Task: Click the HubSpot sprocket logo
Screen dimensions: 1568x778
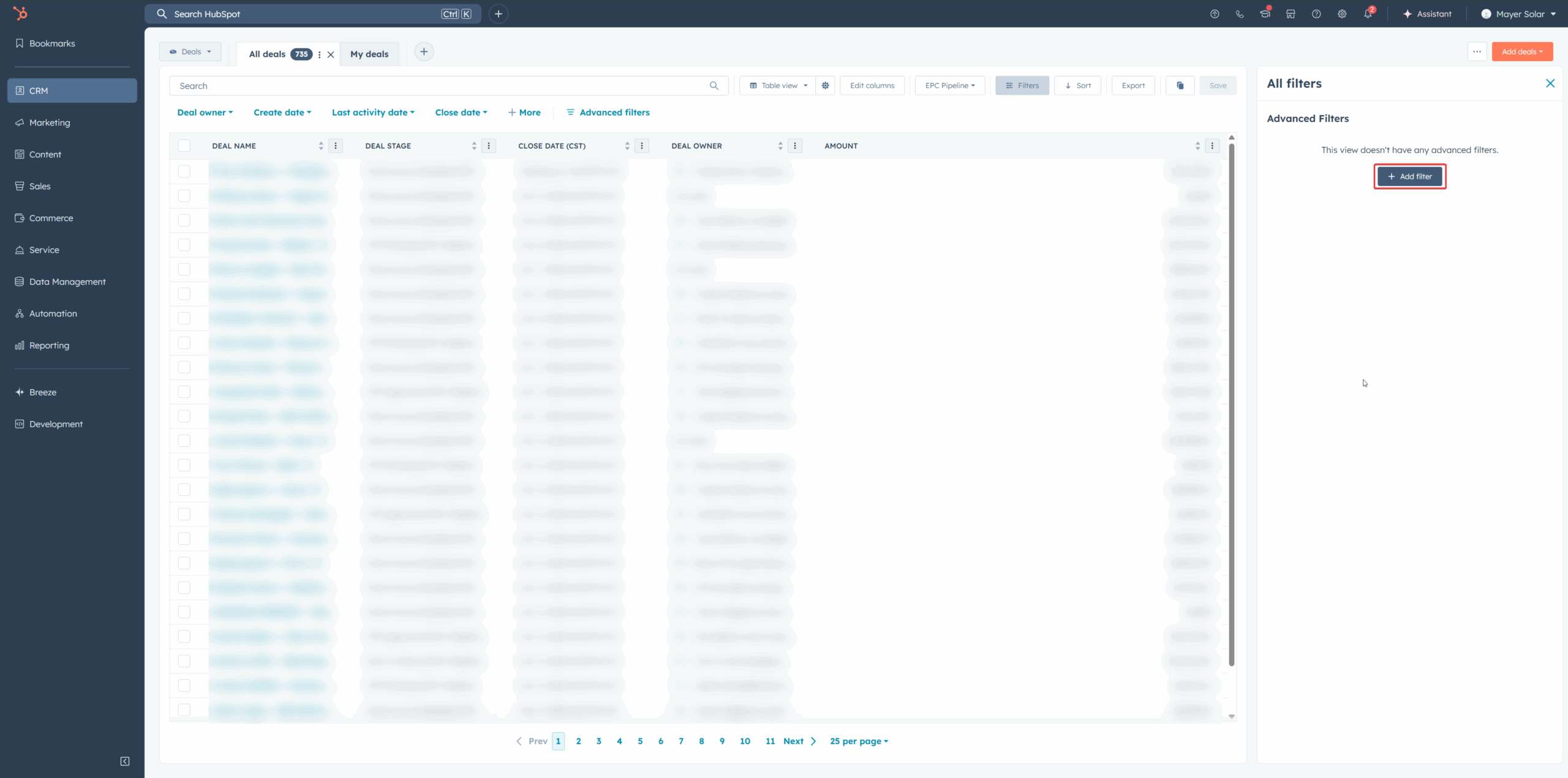Action: (20, 13)
